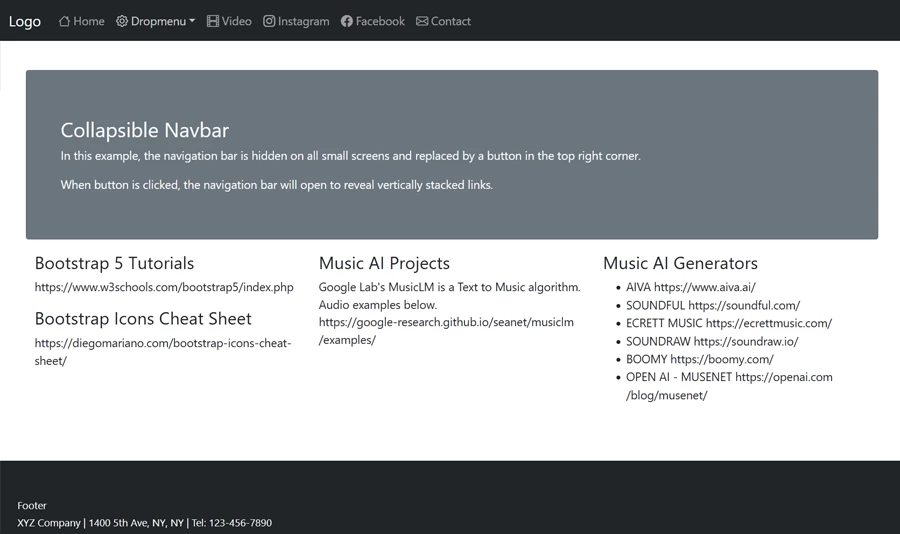Click the Bootstrap 5 Tutorials heading

[x=114, y=263]
